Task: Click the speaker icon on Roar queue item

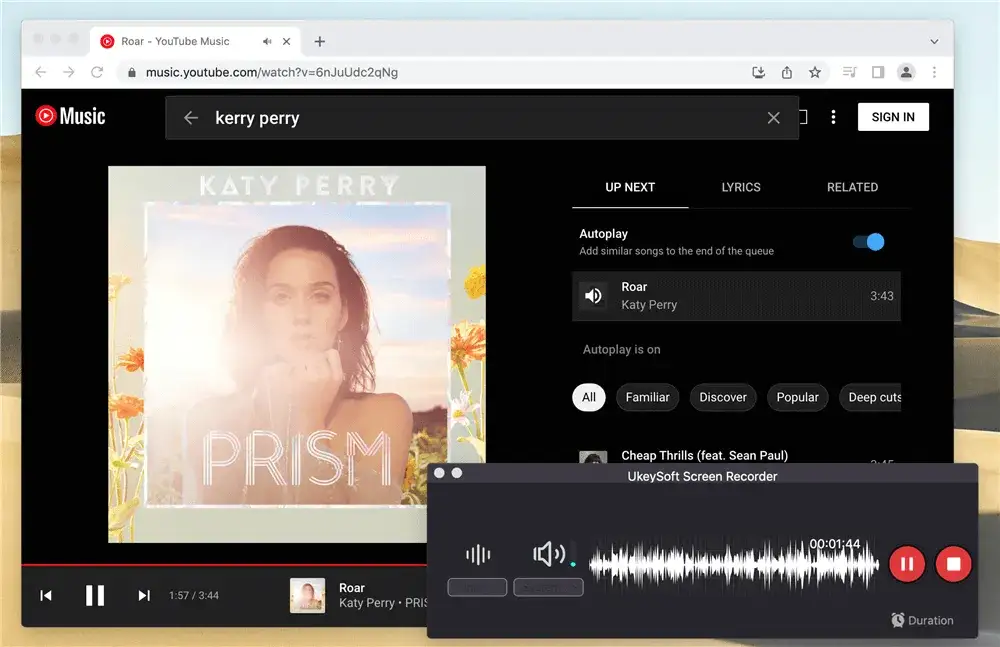Action: pyautogui.click(x=594, y=296)
